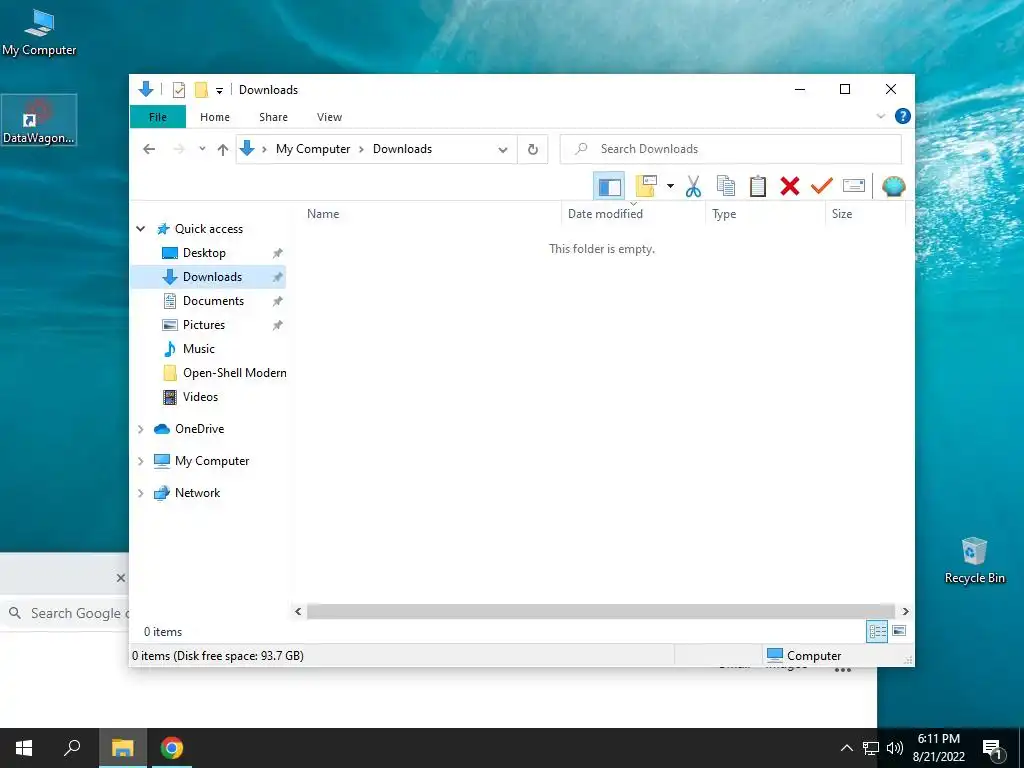This screenshot has height=768, width=1024.
Task: Click the Cut scissors icon
Action: [x=694, y=187]
